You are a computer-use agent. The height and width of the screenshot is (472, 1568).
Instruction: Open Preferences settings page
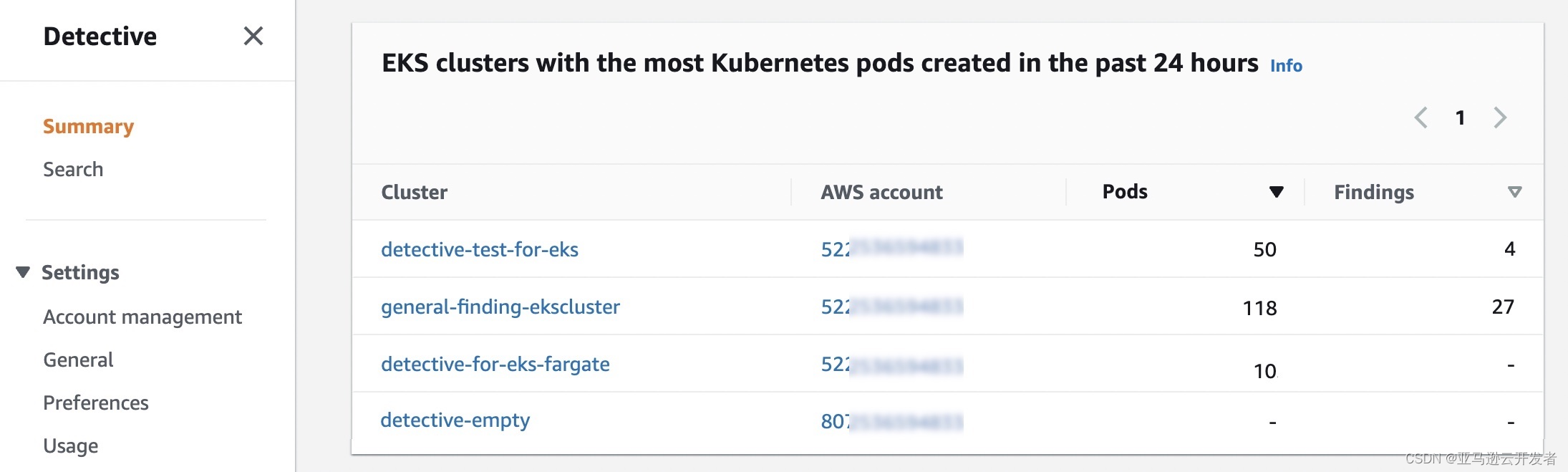[x=96, y=403]
